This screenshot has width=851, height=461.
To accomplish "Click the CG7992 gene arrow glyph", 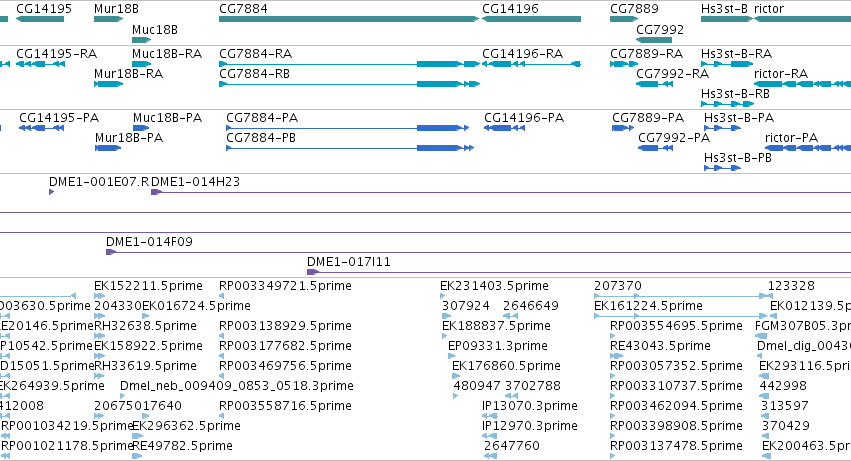I will click(x=654, y=40).
